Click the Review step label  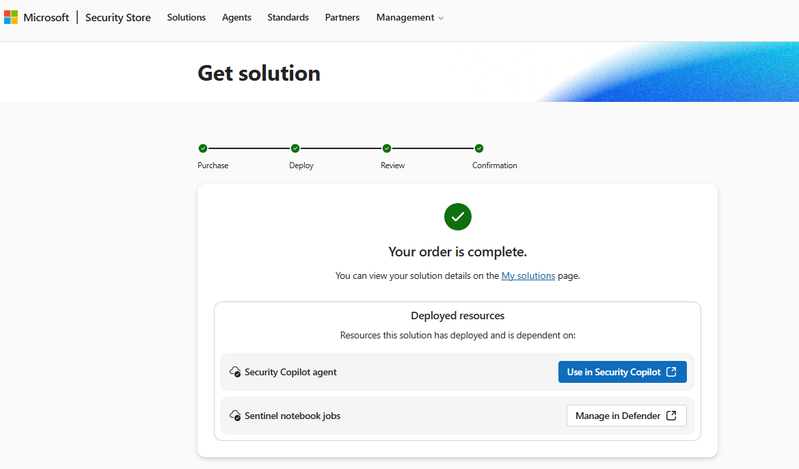pos(392,165)
